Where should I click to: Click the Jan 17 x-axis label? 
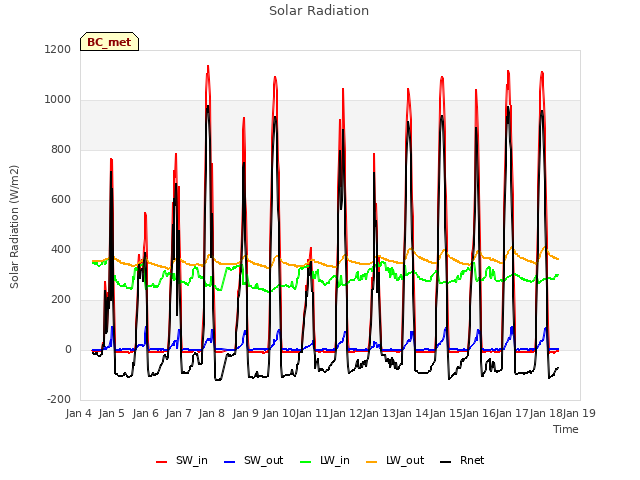[512, 413]
